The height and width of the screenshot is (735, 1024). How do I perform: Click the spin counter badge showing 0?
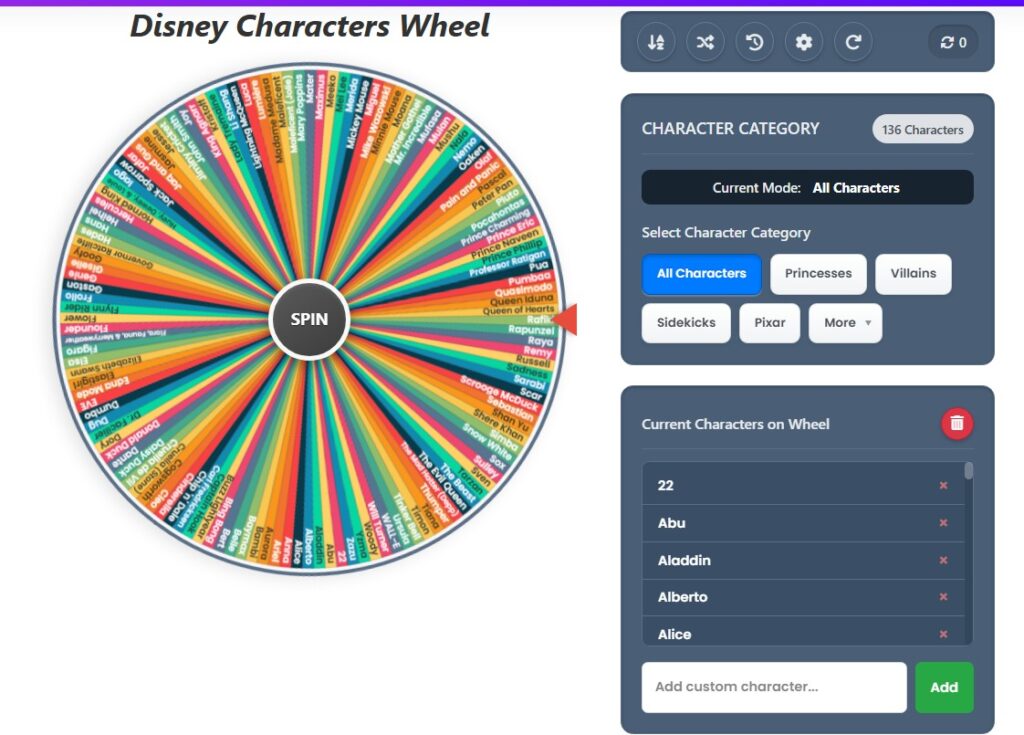[x=952, y=42]
